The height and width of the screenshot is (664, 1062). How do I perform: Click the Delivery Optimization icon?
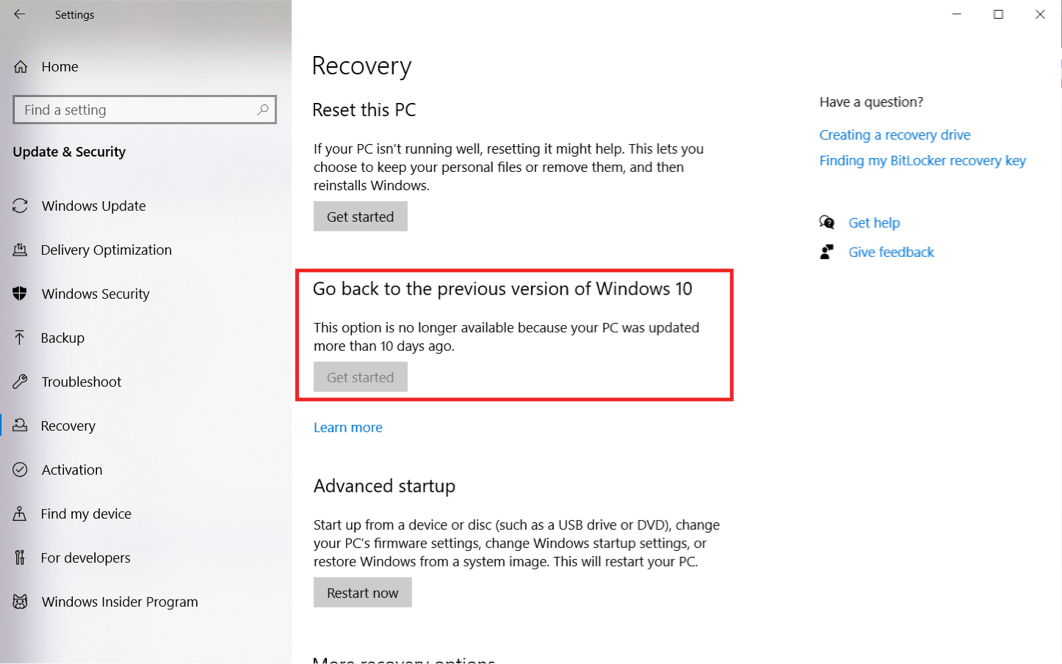click(20, 250)
